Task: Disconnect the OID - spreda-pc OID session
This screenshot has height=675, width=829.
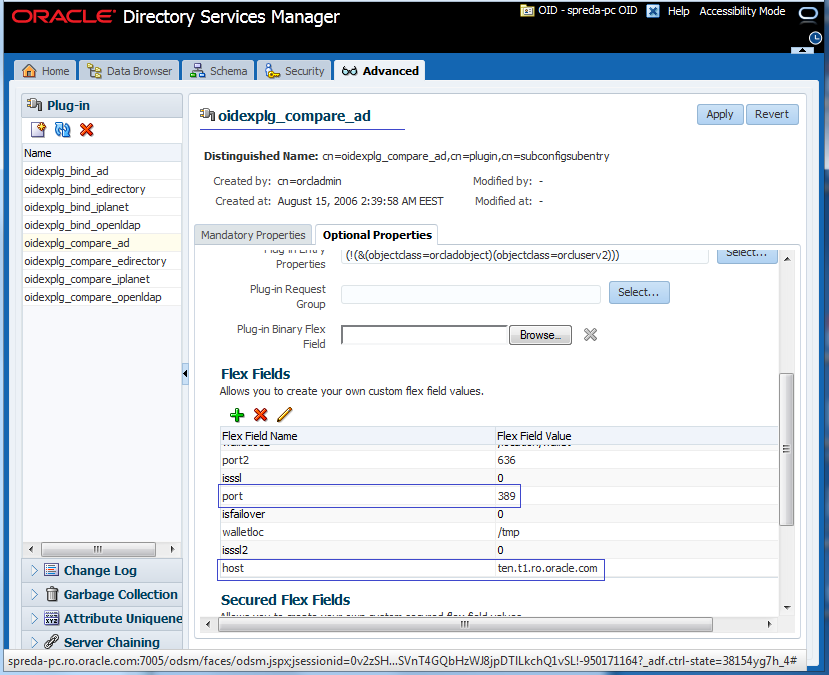Action: [654, 11]
